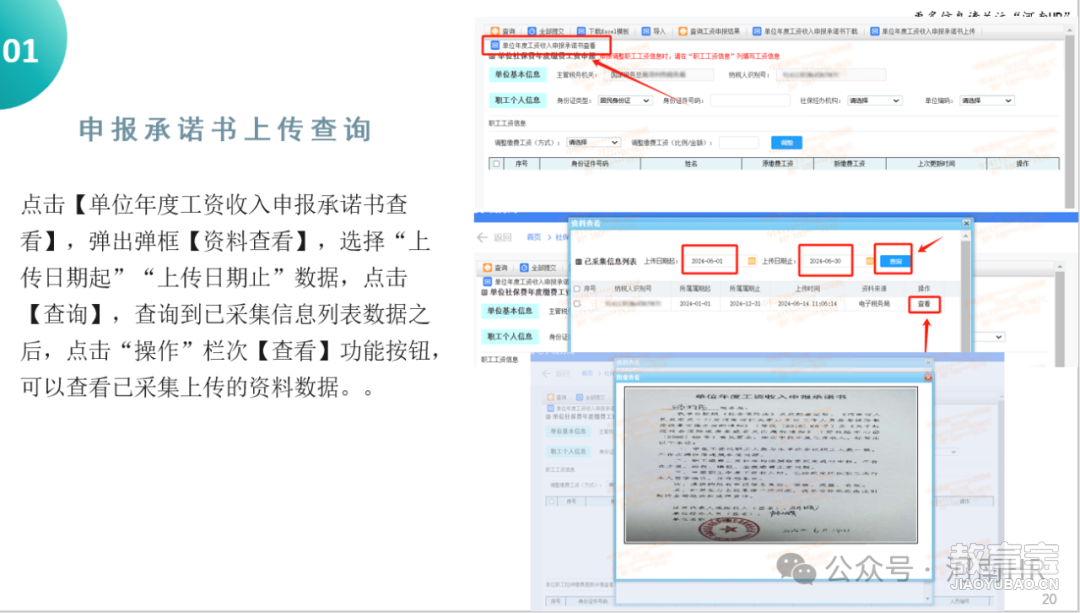Click the 操作 column header in top table

[1023, 164]
